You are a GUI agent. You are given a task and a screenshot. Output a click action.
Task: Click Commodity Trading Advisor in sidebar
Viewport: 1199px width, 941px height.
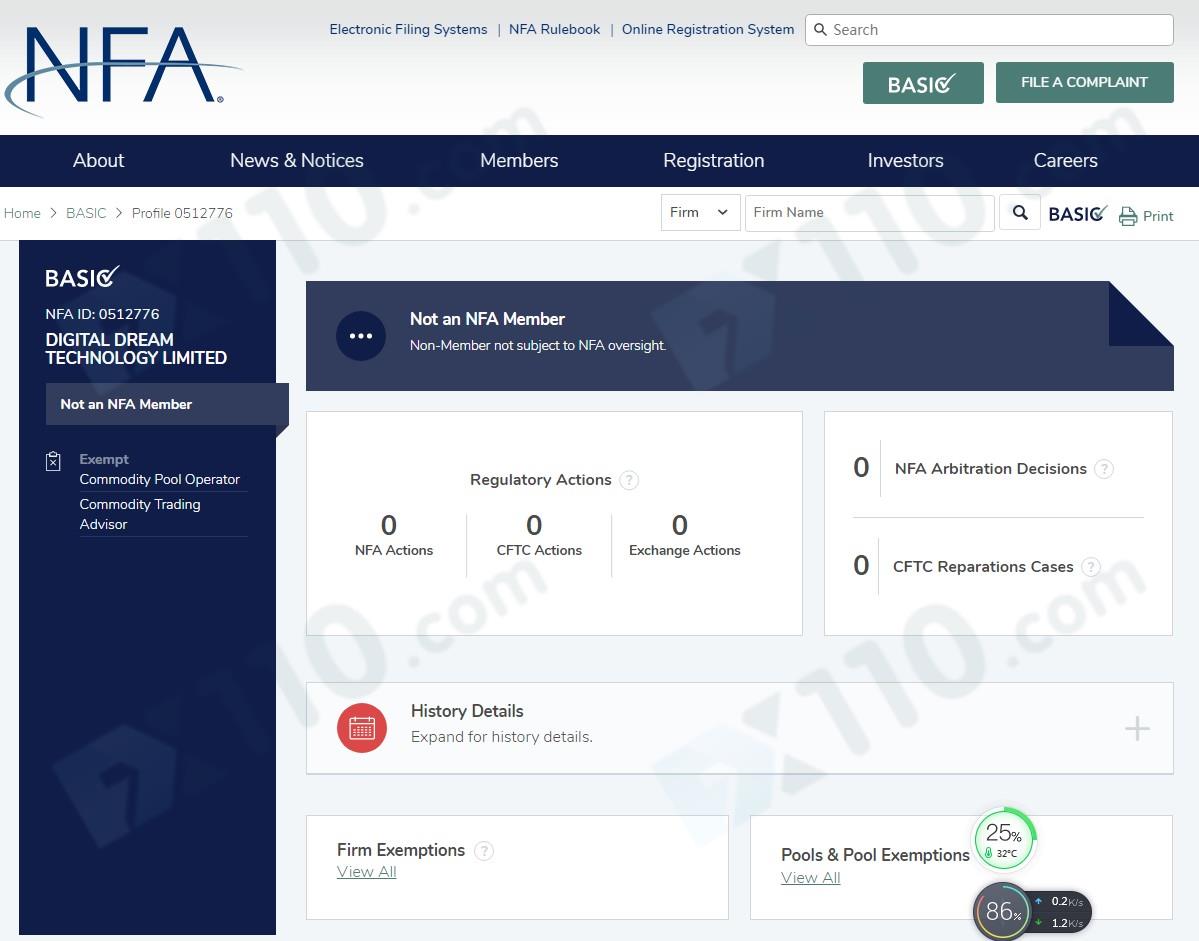tap(140, 514)
